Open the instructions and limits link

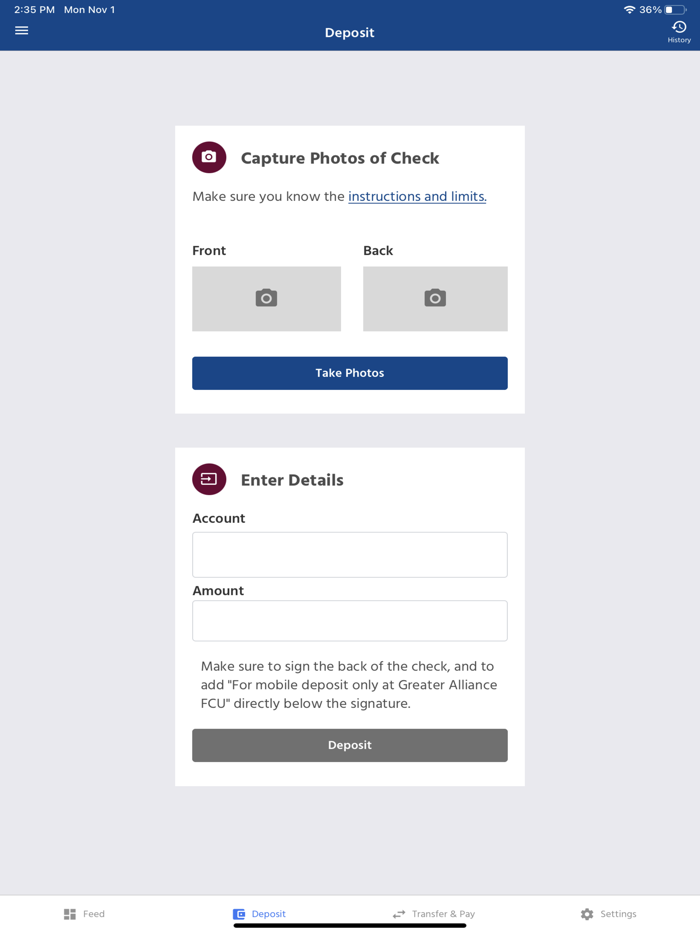coord(417,196)
